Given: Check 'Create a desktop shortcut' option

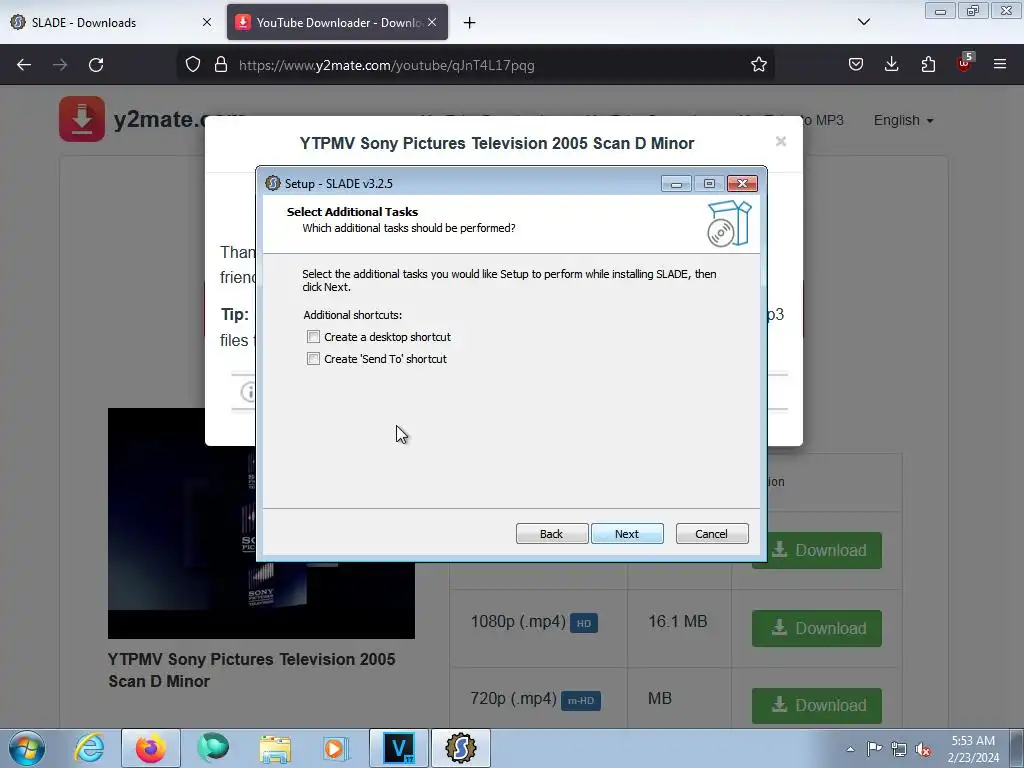Looking at the screenshot, I should pos(313,337).
